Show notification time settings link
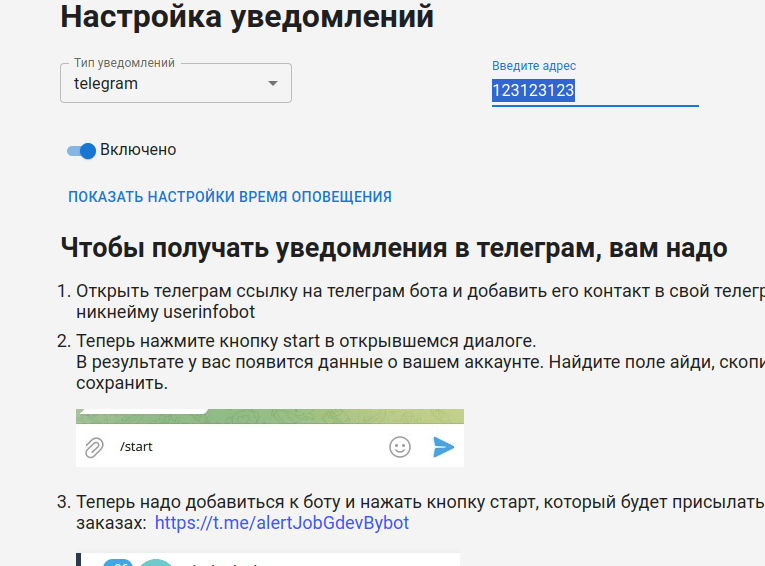765x566 pixels. (230, 197)
